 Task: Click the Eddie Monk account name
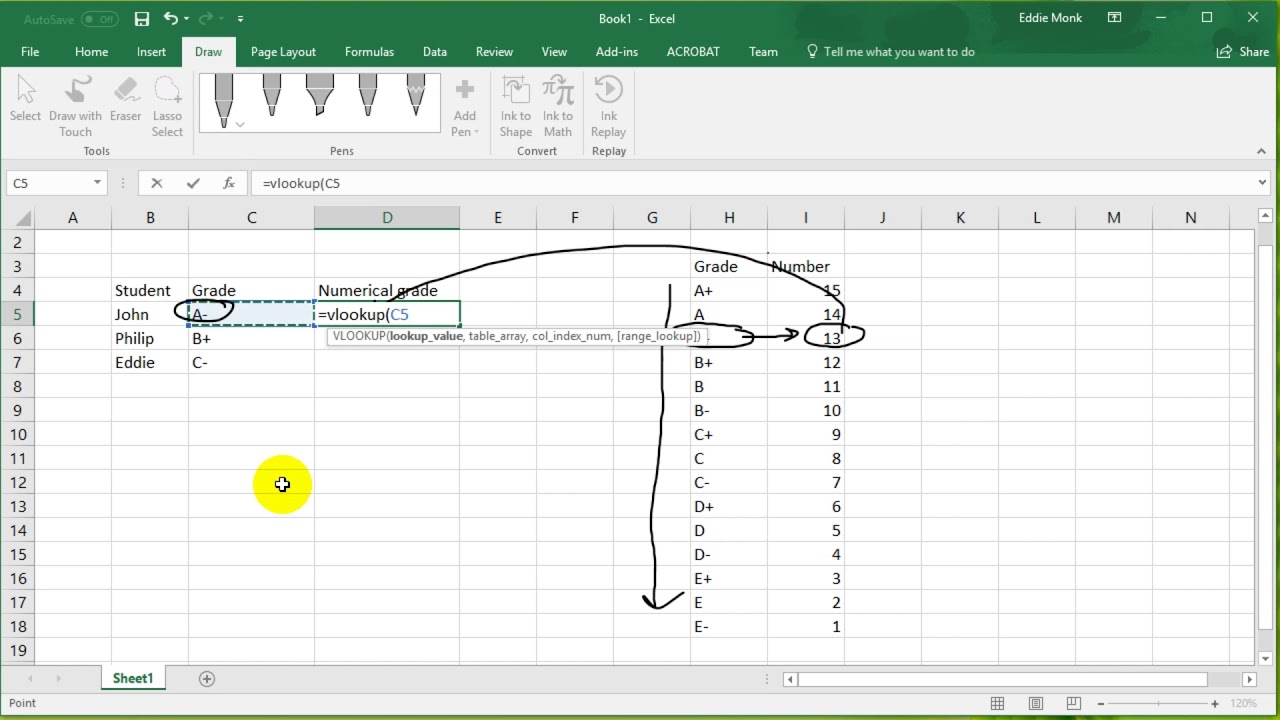click(1051, 18)
